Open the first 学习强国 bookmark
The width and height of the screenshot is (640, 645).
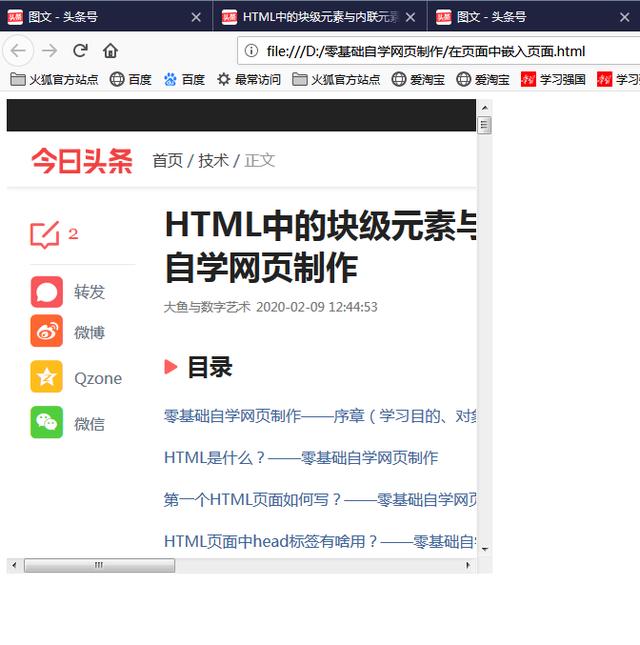pos(553,79)
